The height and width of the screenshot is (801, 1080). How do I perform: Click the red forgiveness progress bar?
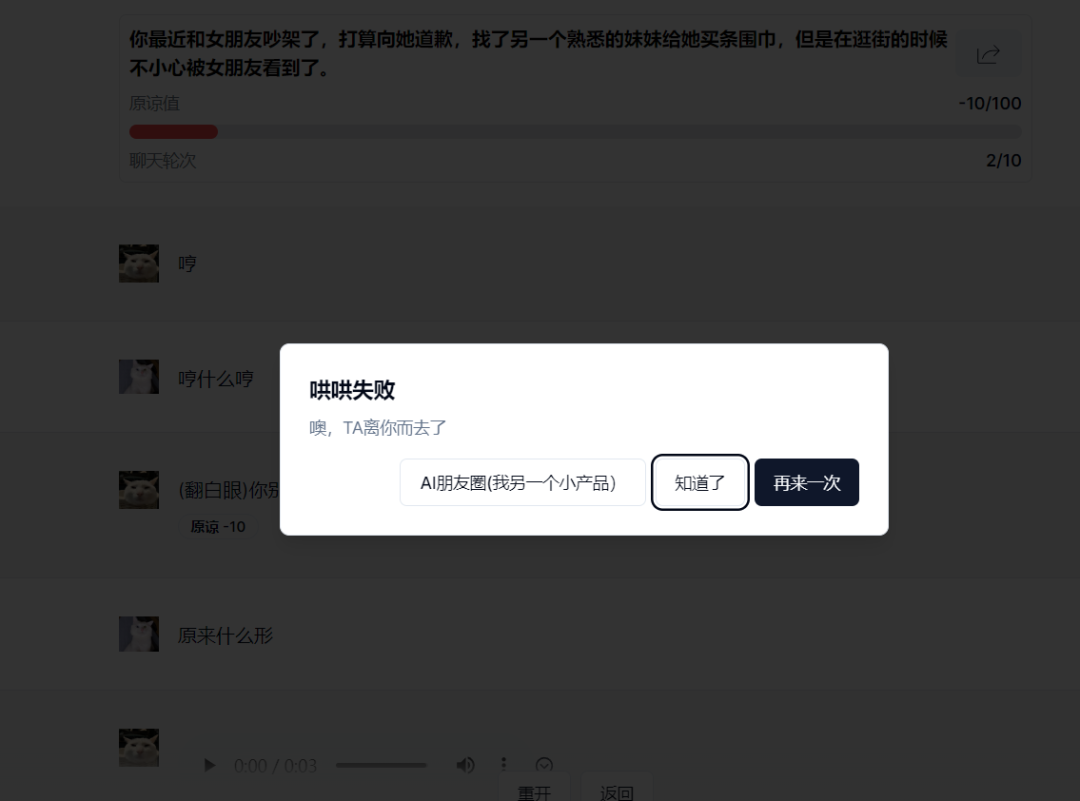pyautogui.click(x=173, y=132)
